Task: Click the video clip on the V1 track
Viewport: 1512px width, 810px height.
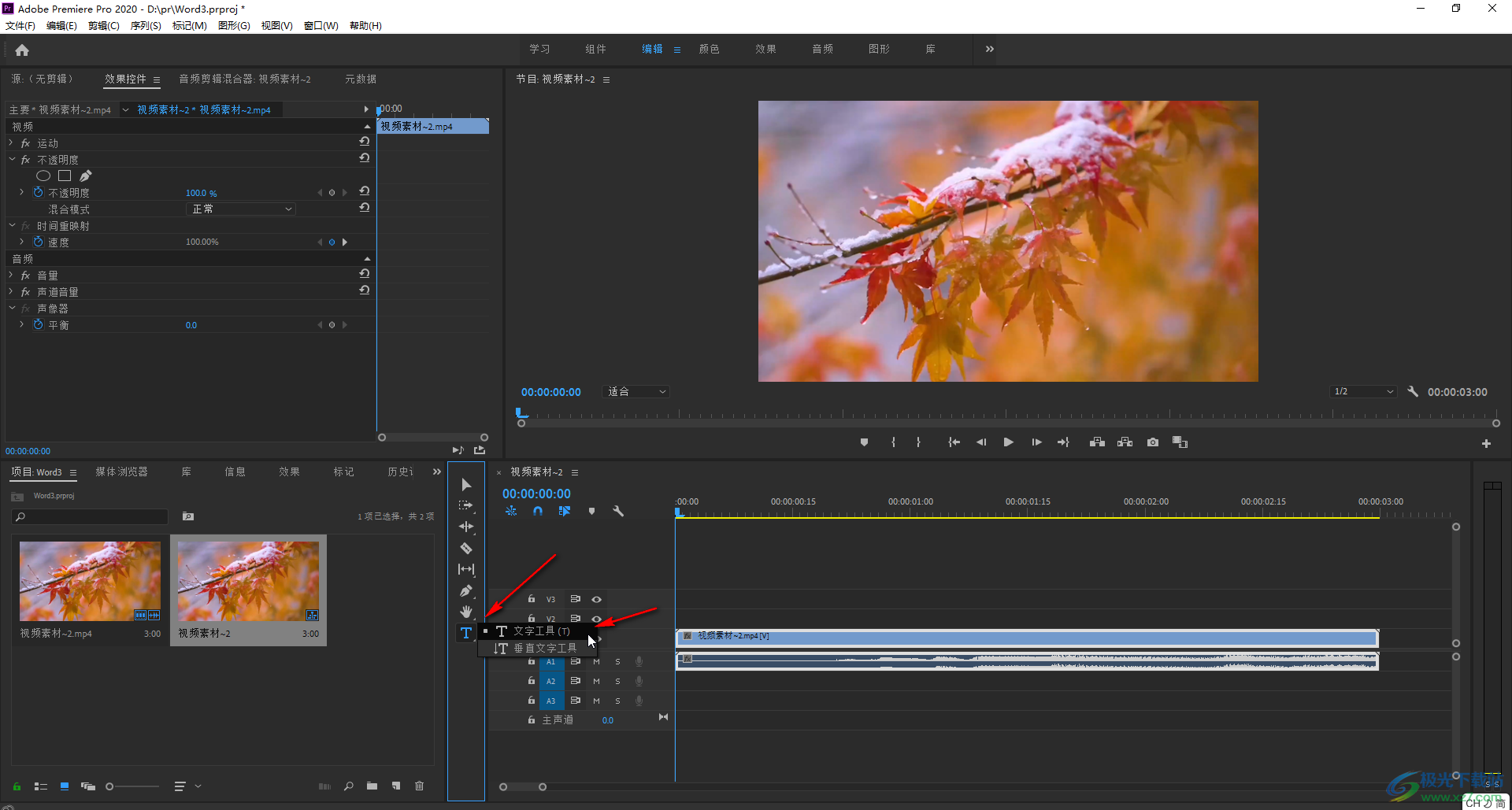Action: point(1027,637)
